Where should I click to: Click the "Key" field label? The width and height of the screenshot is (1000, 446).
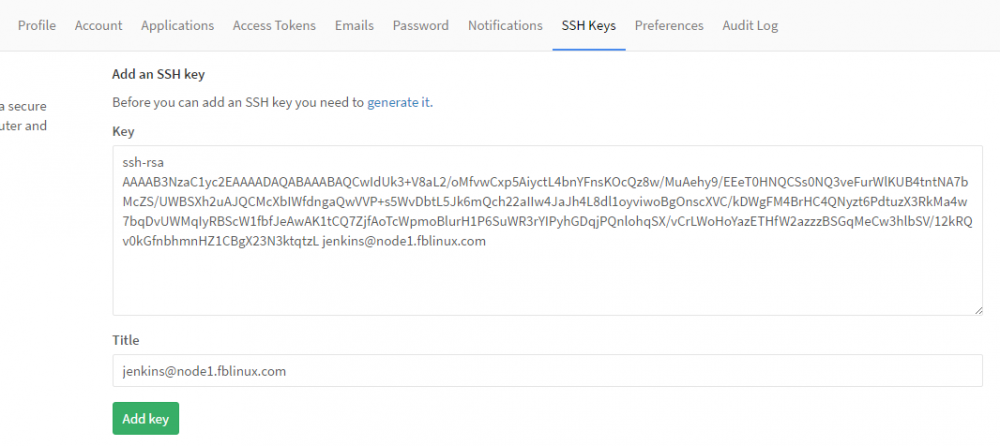click(x=123, y=131)
